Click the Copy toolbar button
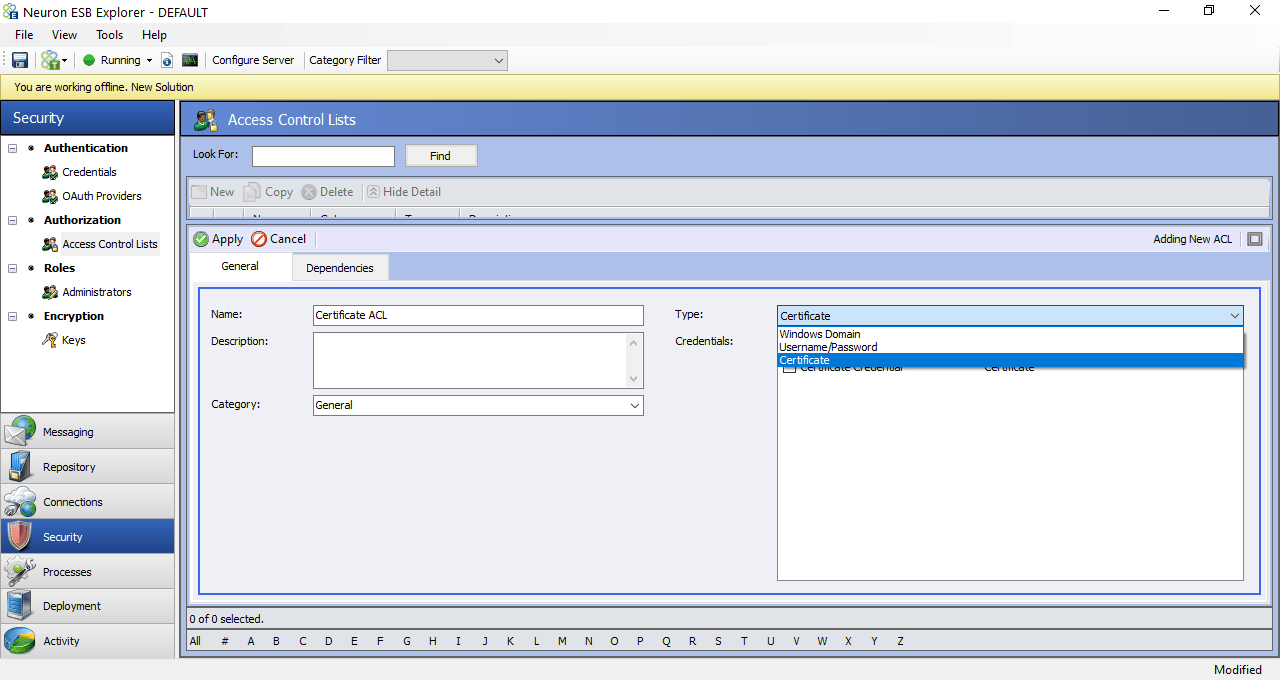The image size is (1280, 680). pos(268,192)
